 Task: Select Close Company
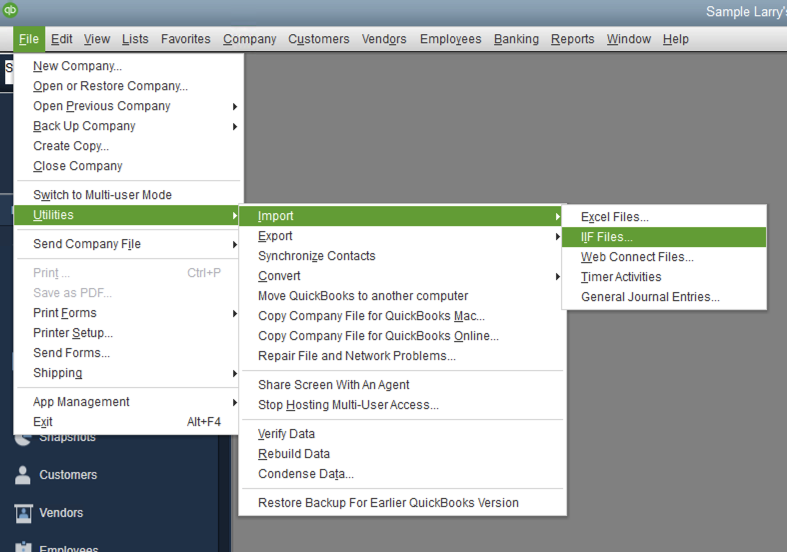(128, 166)
